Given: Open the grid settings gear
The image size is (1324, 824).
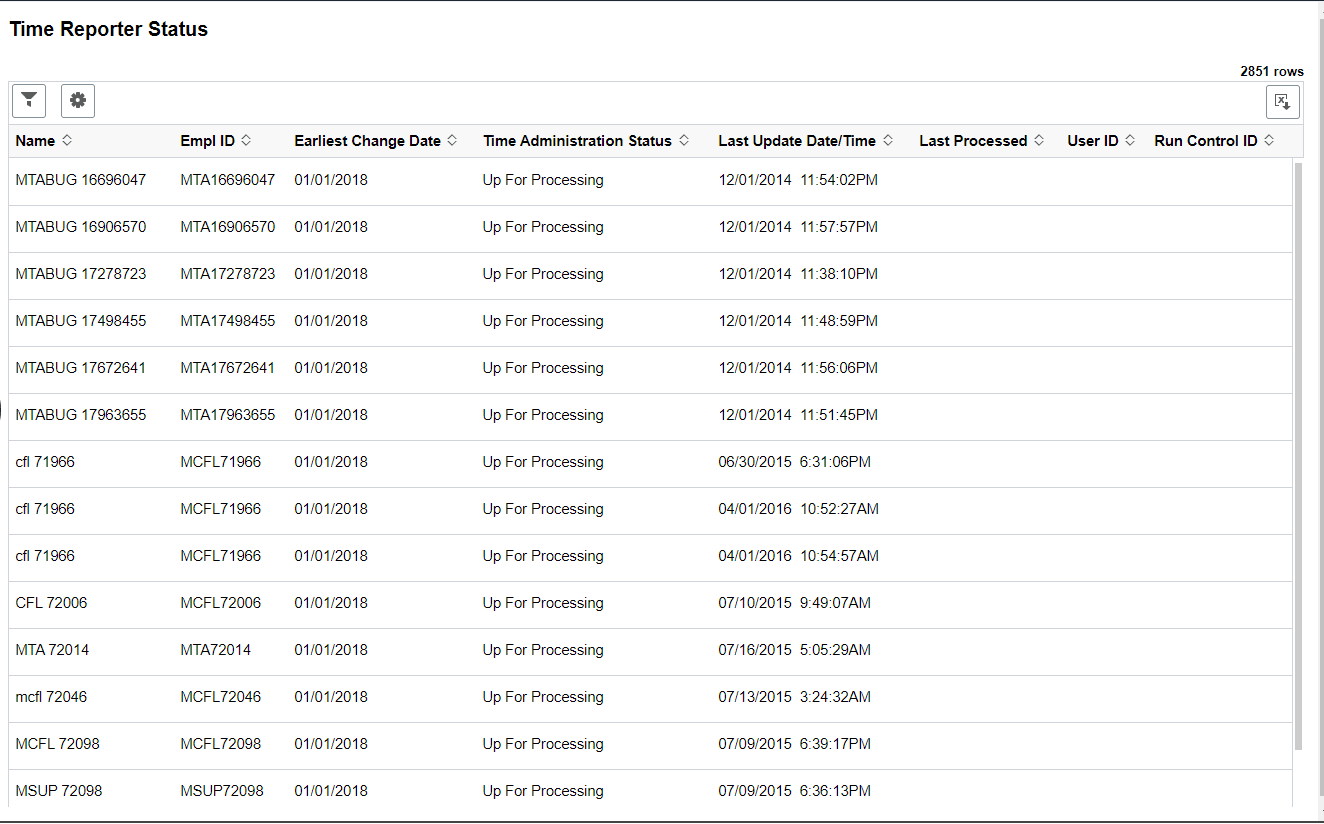Looking at the screenshot, I should tap(78, 100).
